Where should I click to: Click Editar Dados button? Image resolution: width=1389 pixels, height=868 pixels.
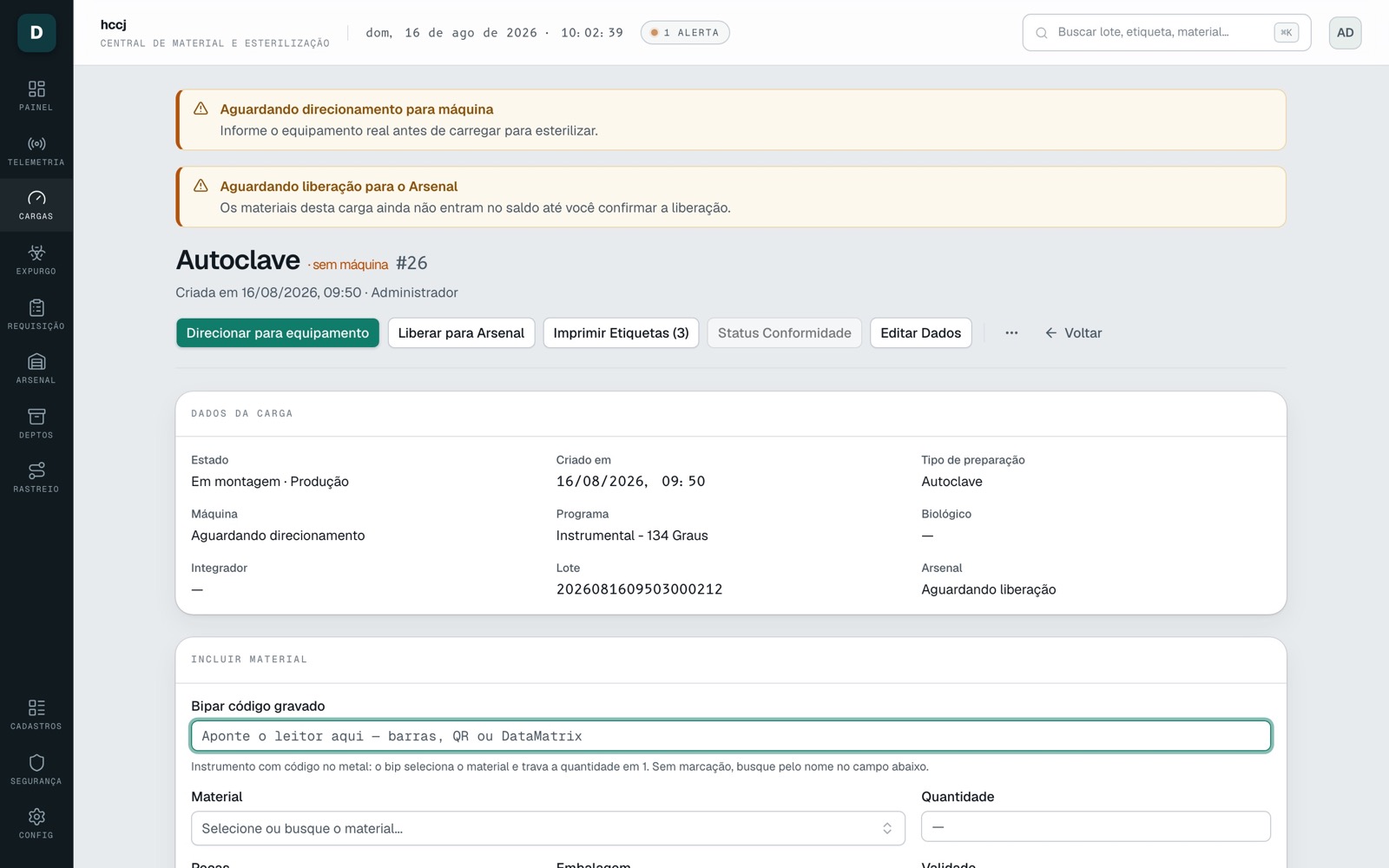pyautogui.click(x=921, y=332)
